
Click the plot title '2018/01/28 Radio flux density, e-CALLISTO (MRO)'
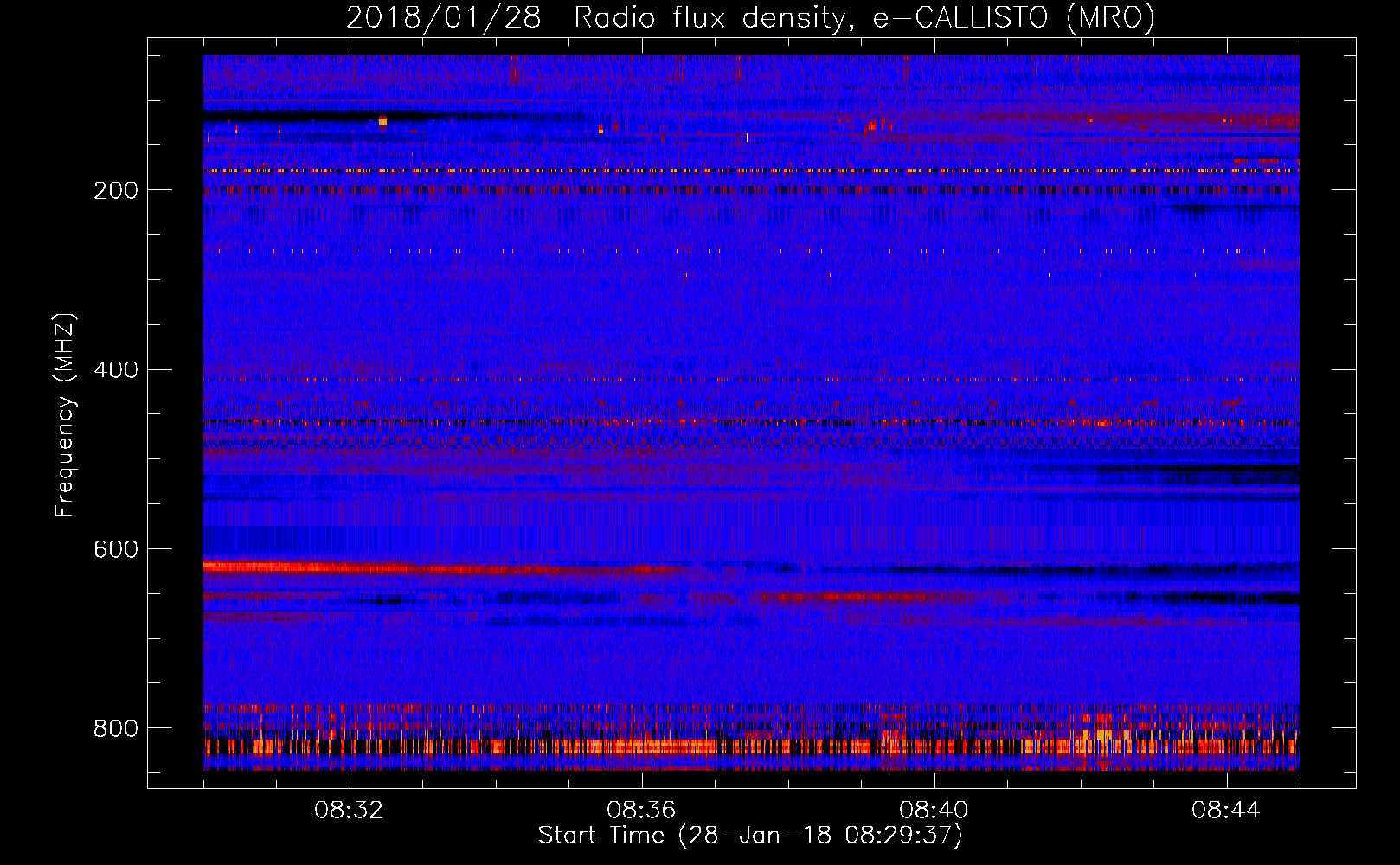pos(750,17)
